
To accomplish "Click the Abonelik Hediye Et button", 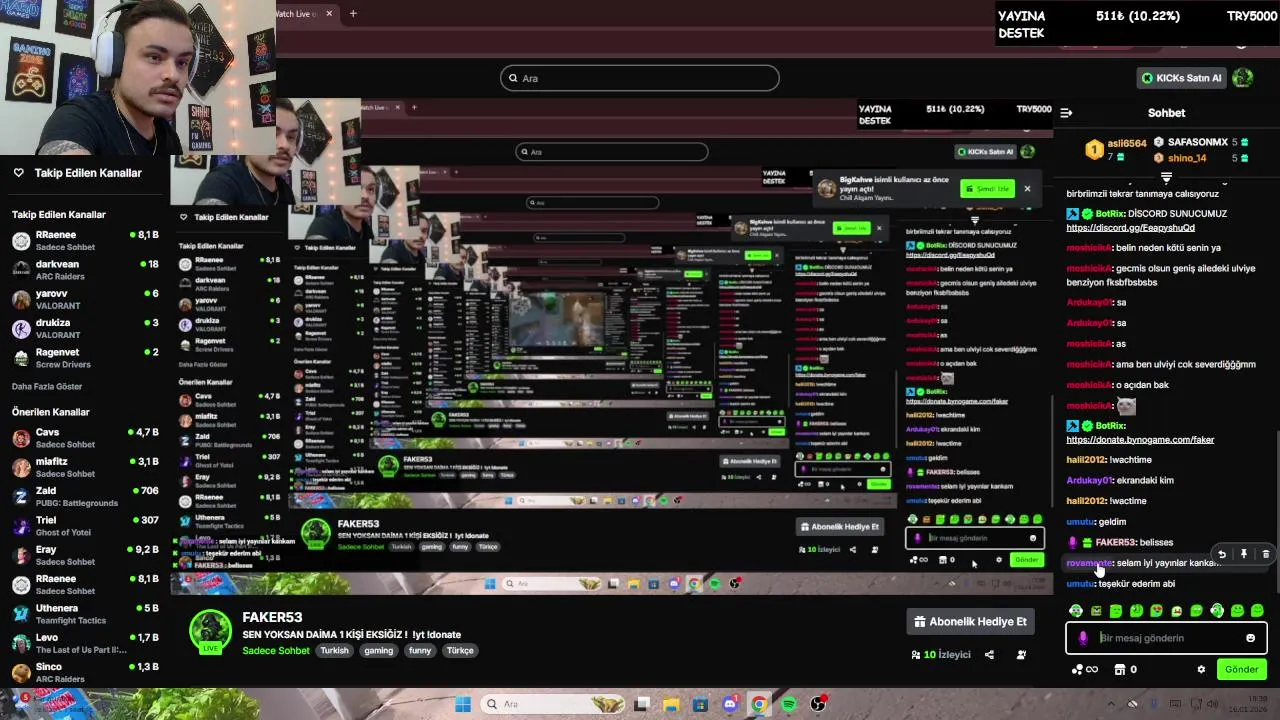I will click(970, 621).
